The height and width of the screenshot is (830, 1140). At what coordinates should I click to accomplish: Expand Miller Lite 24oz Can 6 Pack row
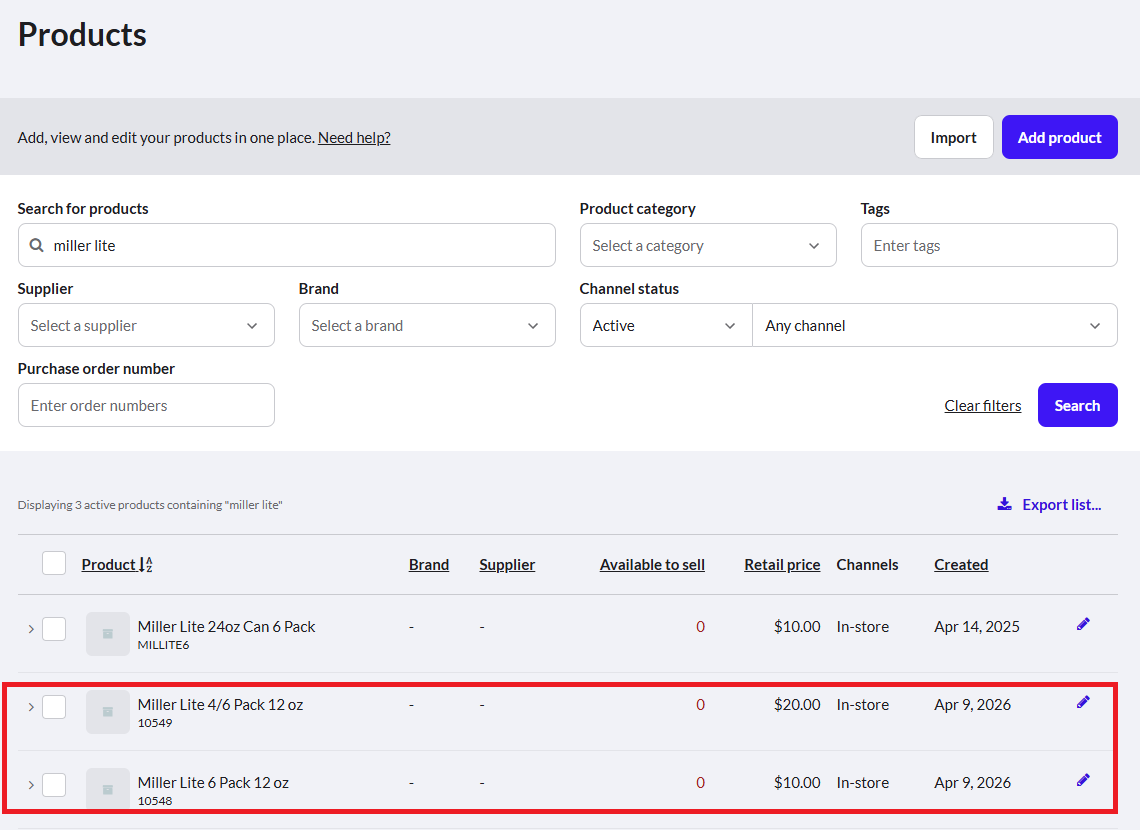pos(31,629)
